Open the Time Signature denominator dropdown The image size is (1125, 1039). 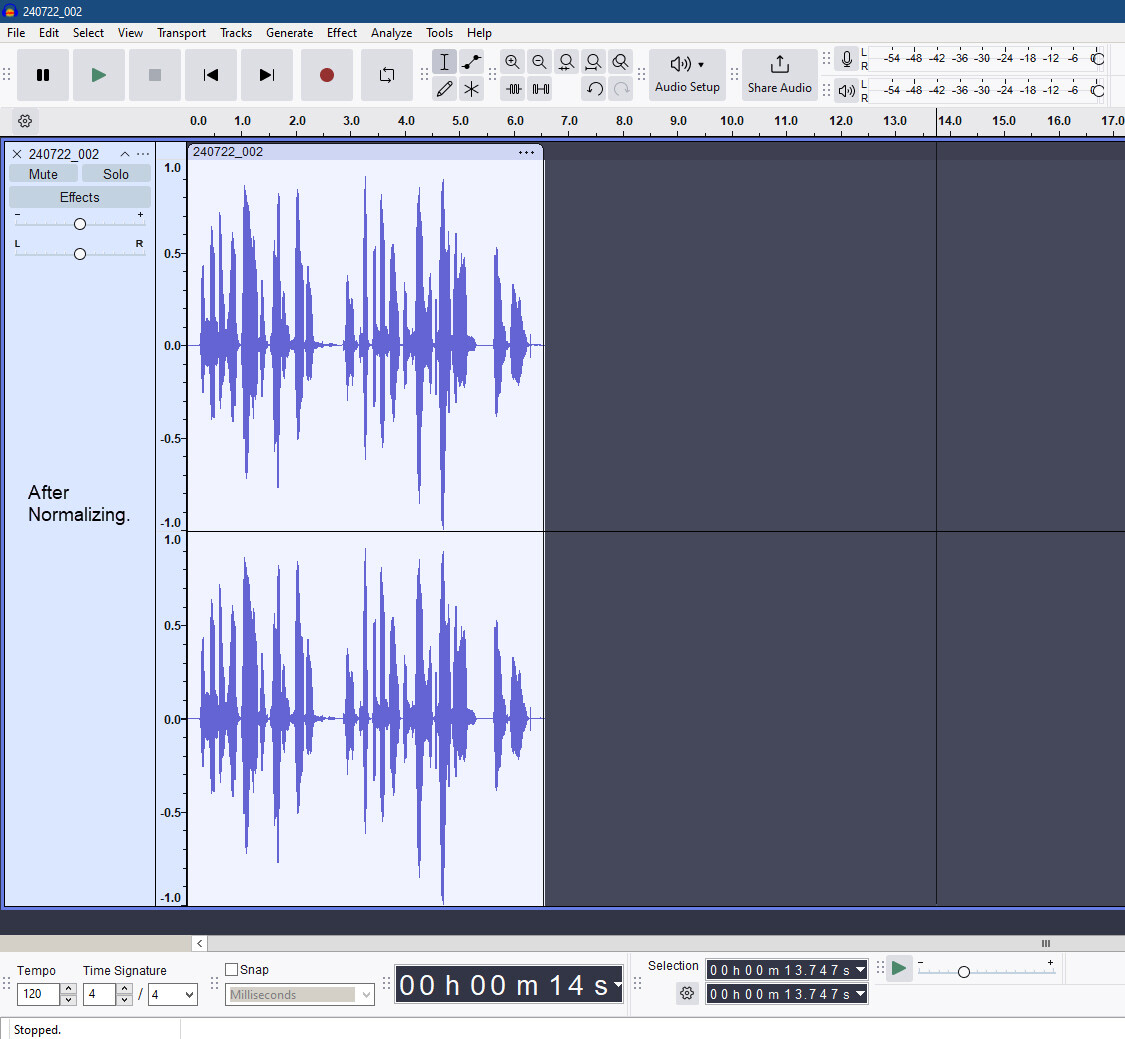(x=172, y=994)
